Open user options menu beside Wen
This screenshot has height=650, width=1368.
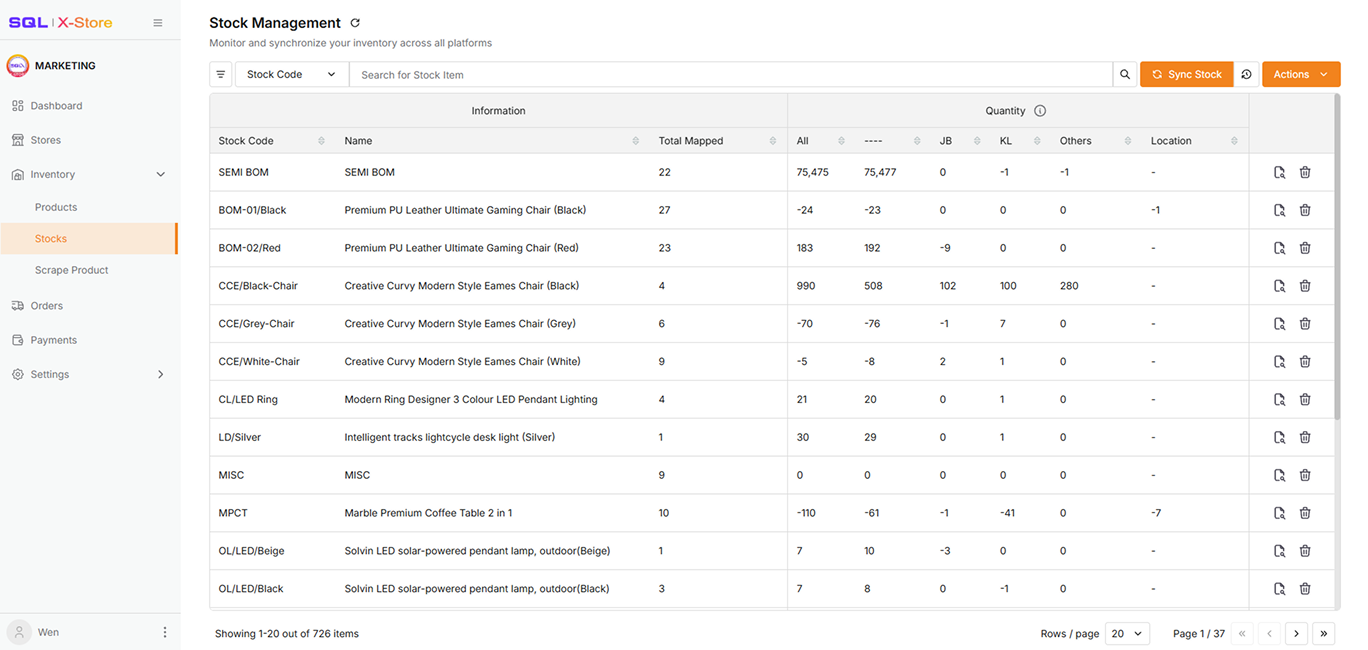coord(165,632)
